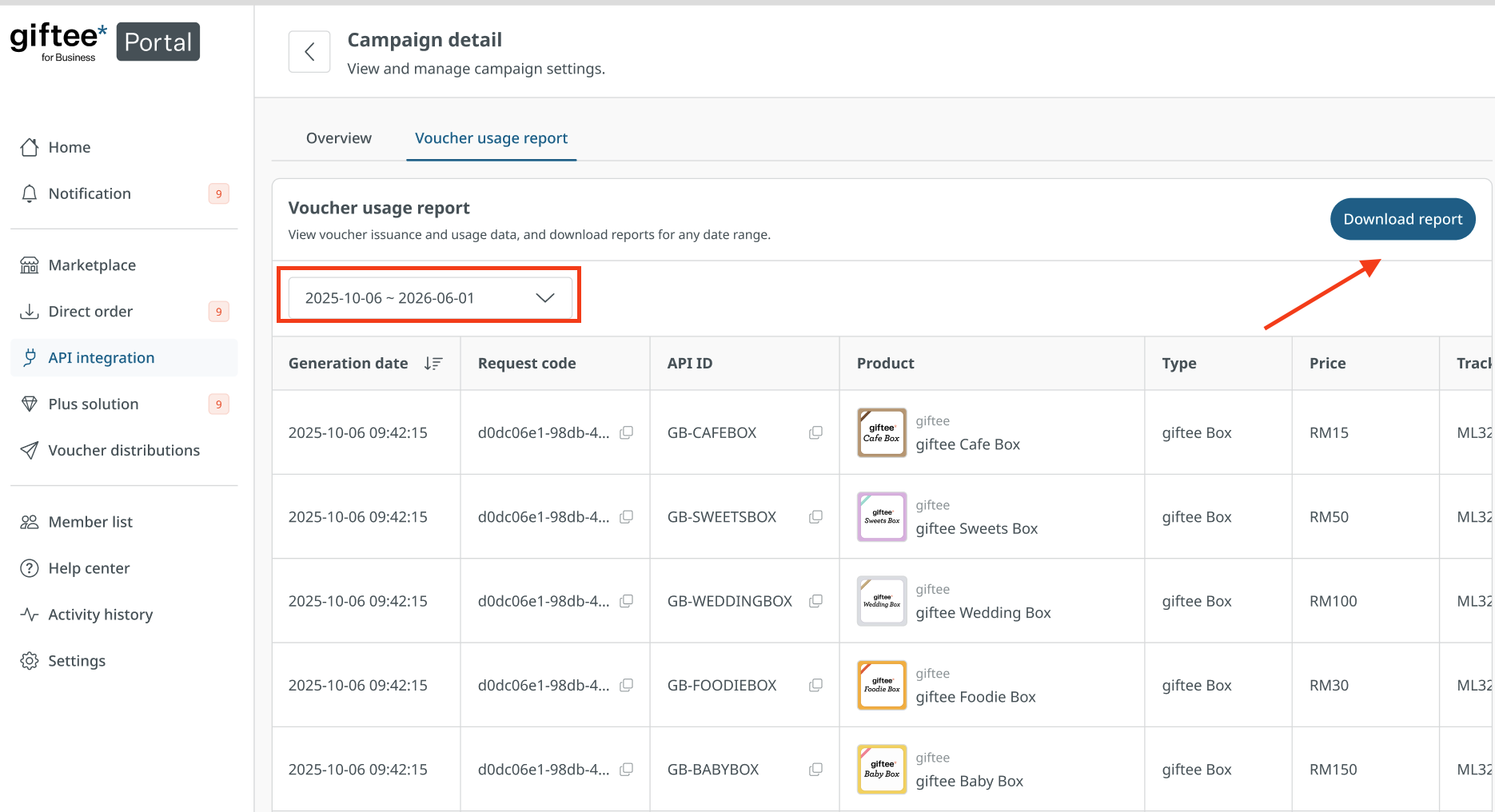Copy the GB-BABYBOX API ID
Screen dimensions: 1495x812
pyautogui.click(x=815, y=770)
